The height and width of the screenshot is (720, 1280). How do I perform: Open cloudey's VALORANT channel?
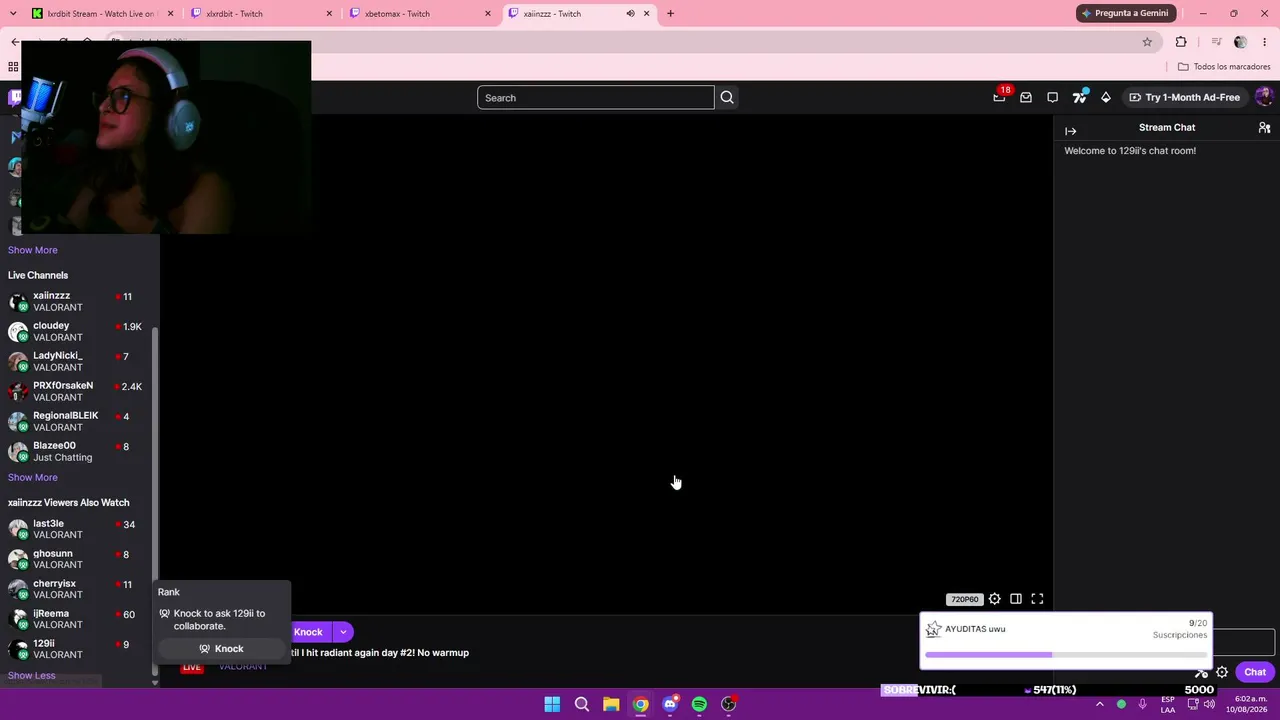[x=78, y=332]
